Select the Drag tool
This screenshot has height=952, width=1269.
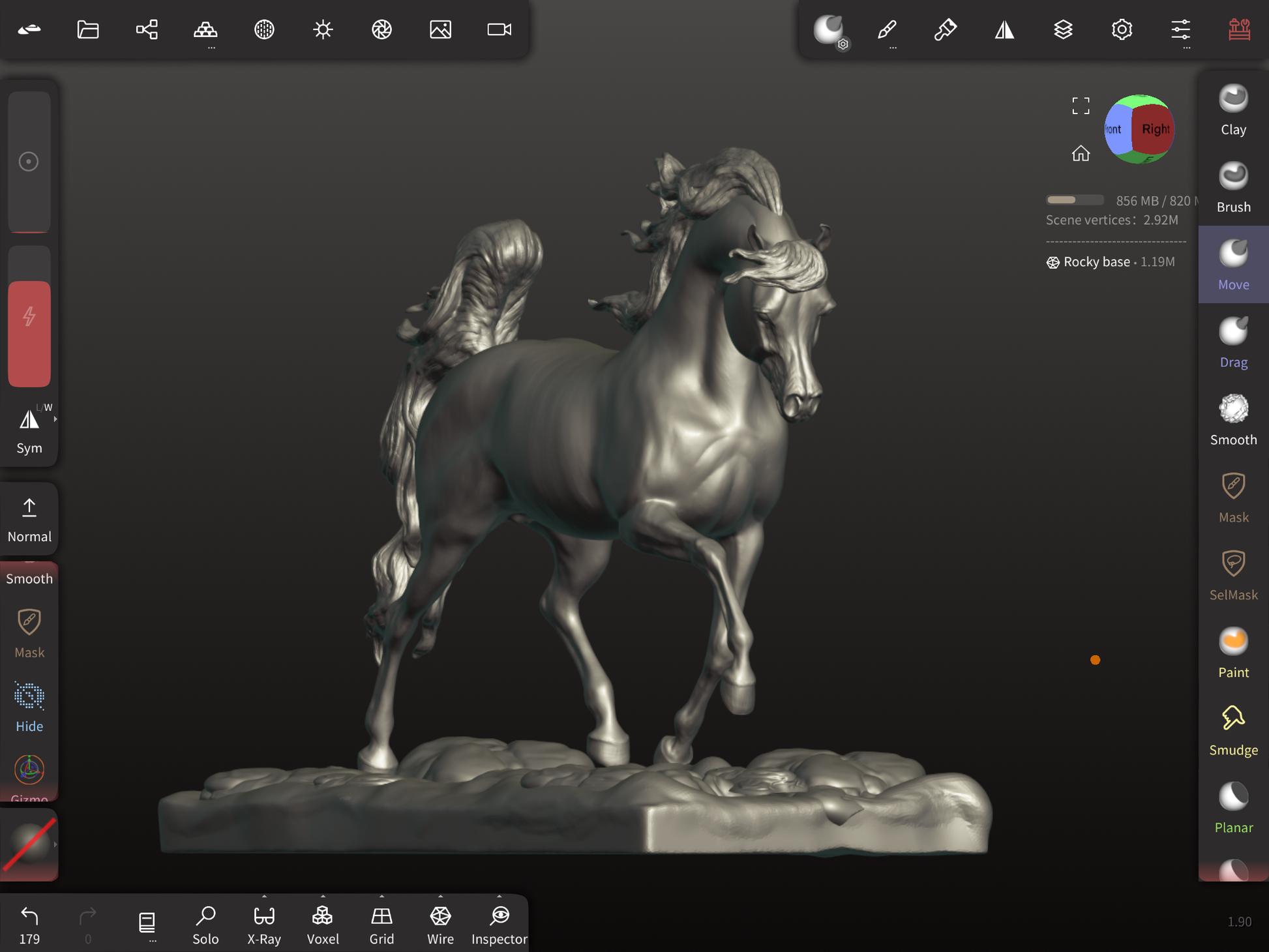[1232, 344]
